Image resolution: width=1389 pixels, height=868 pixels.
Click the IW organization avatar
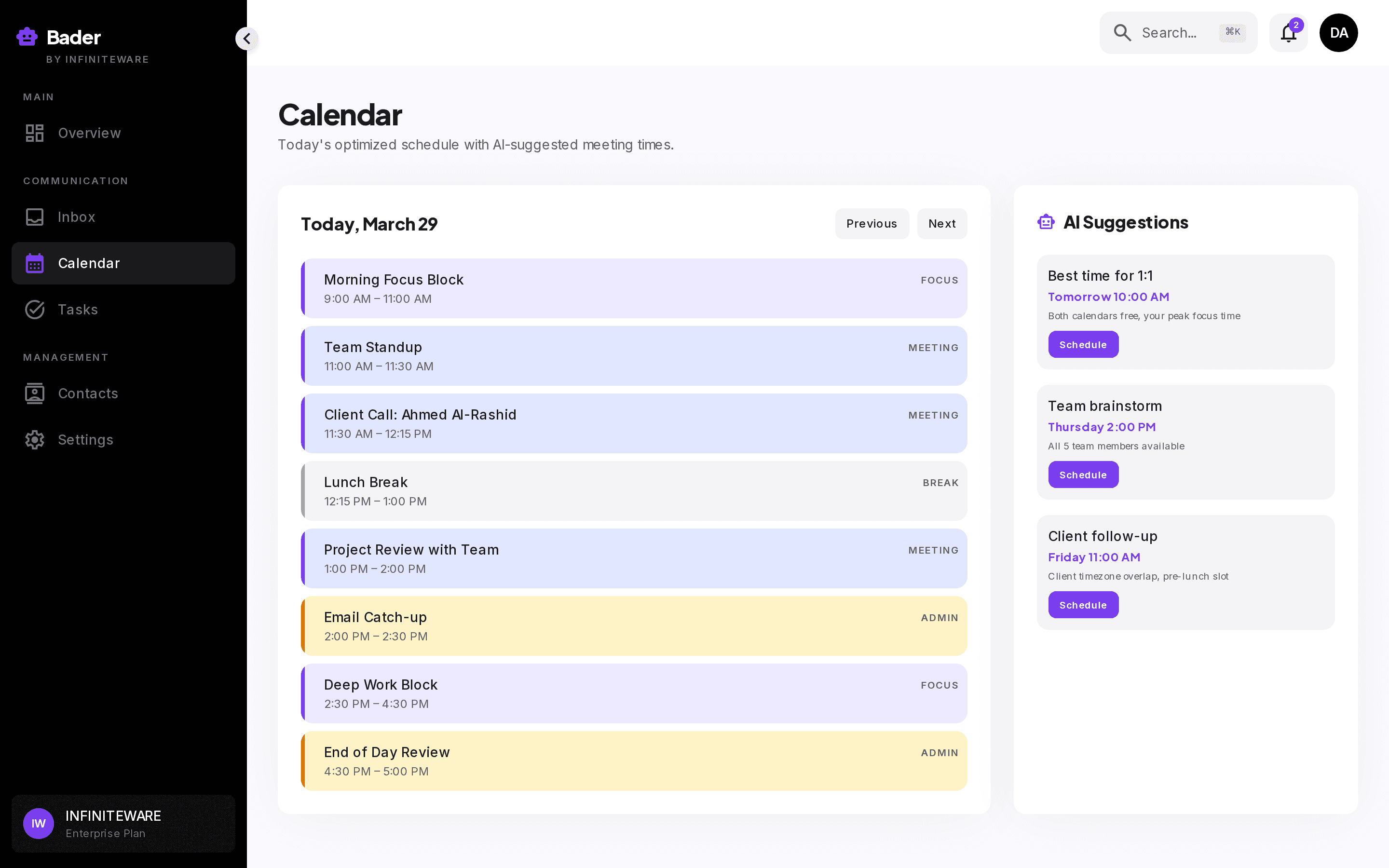pos(39,824)
